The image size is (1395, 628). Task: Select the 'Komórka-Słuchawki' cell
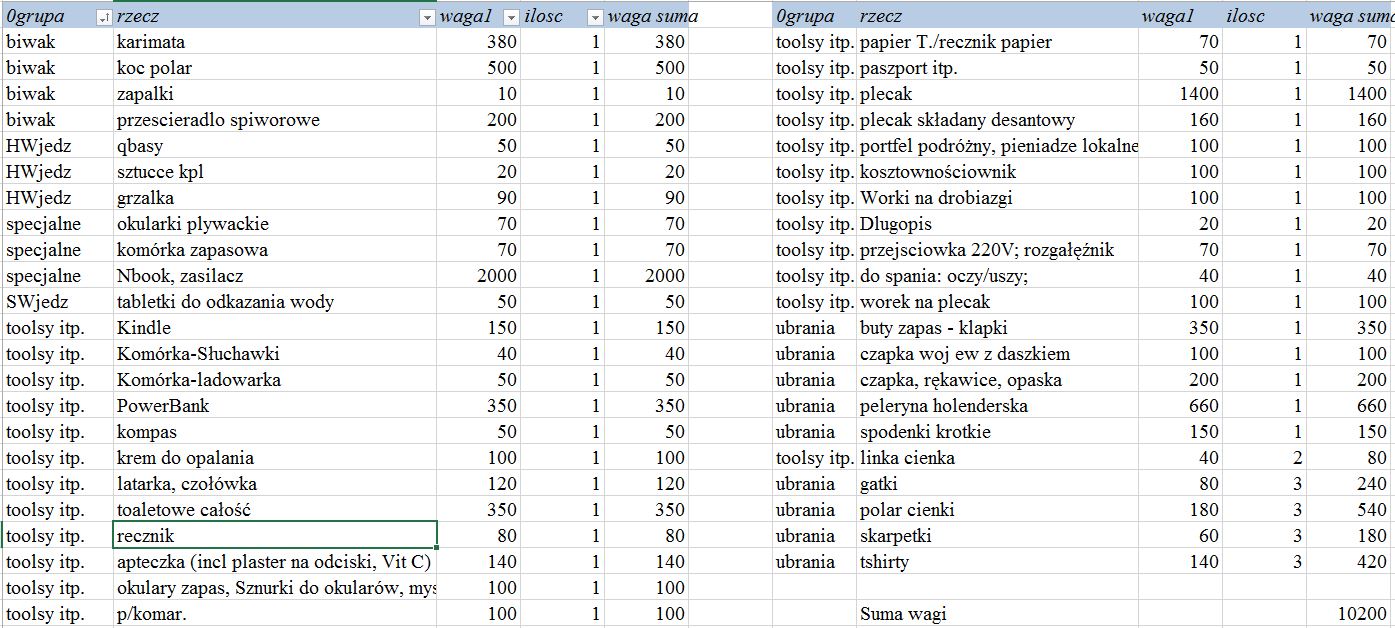[275, 354]
